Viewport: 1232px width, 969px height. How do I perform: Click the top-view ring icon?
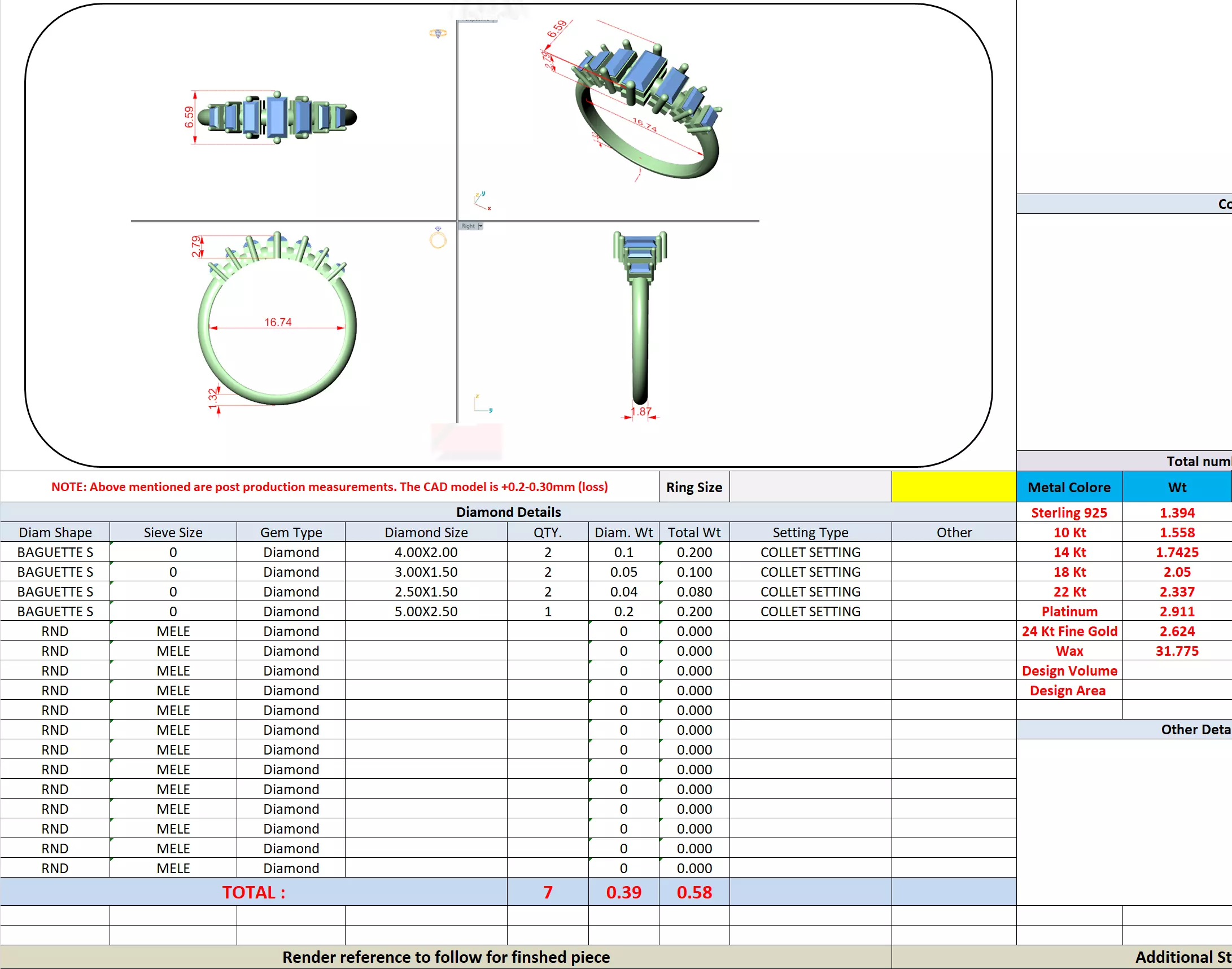click(438, 33)
